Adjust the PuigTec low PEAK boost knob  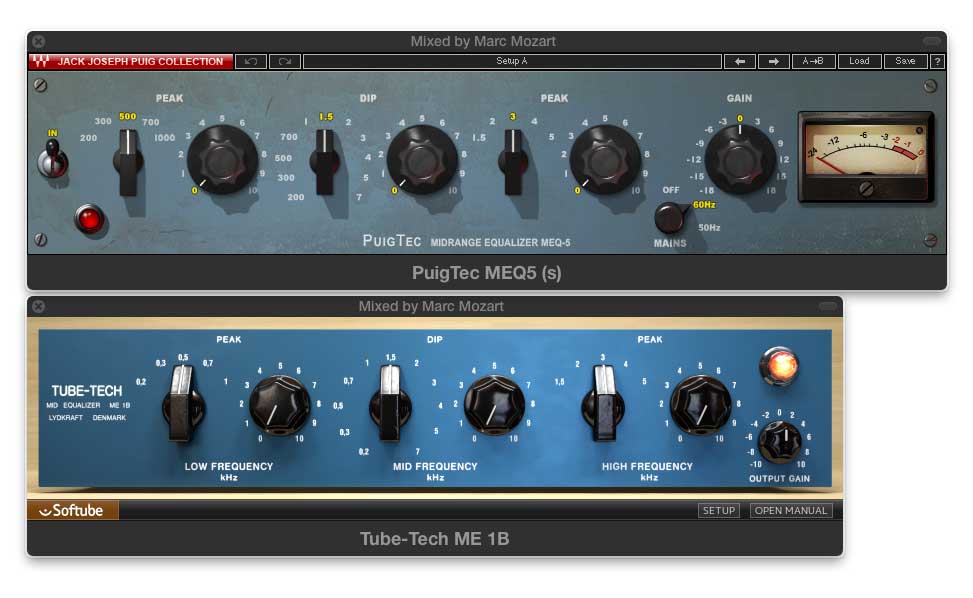click(x=222, y=160)
